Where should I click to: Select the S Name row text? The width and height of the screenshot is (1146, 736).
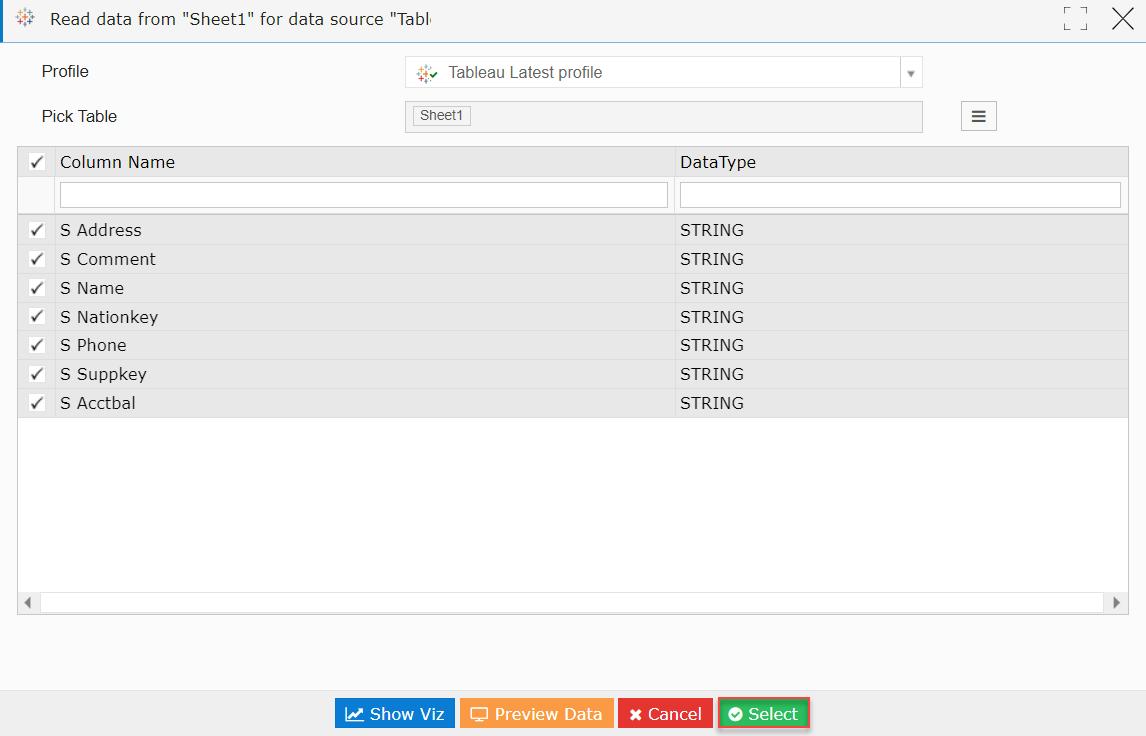click(92, 289)
